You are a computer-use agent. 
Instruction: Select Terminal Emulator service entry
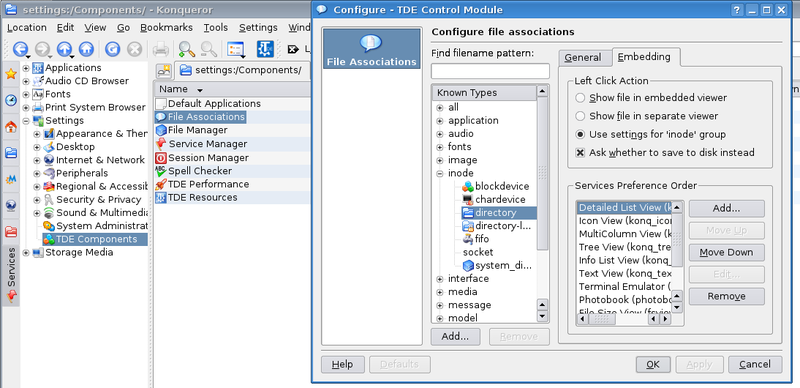click(624, 286)
